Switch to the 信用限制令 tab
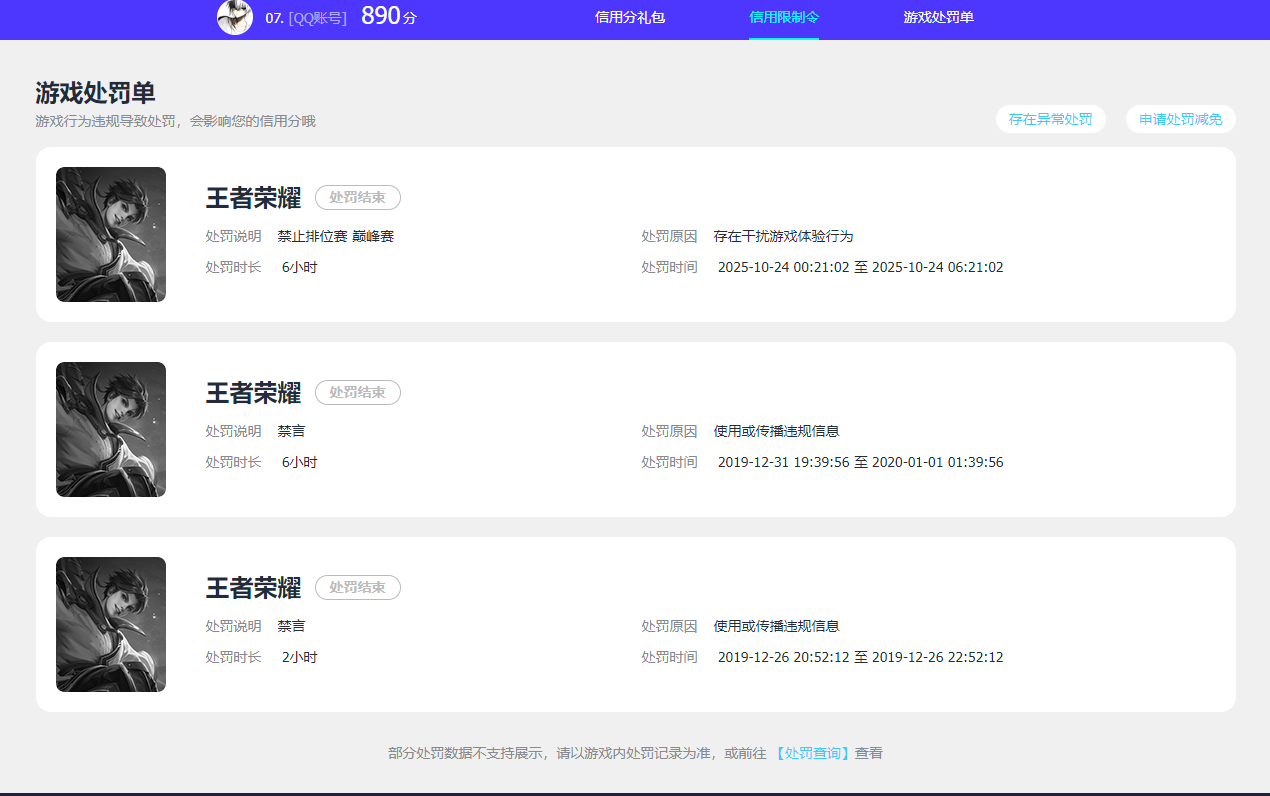1270x796 pixels. pos(784,17)
